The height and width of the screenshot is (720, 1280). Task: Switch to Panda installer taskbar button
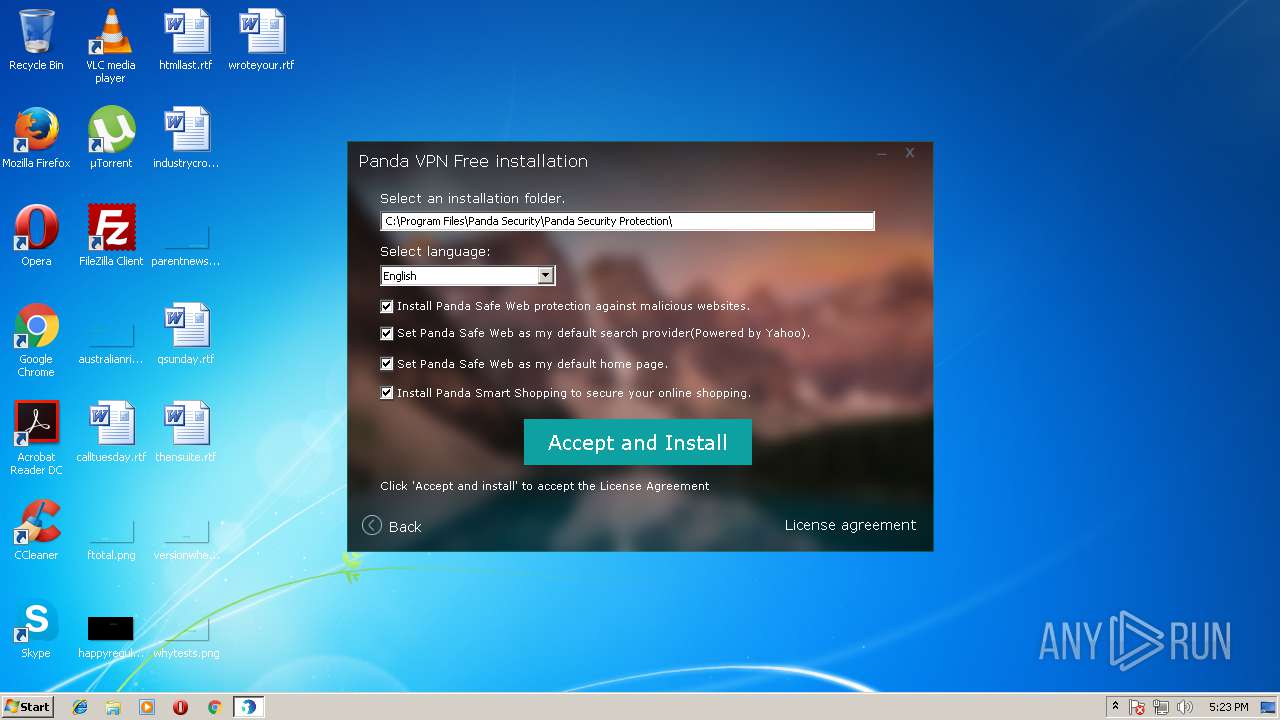248,707
